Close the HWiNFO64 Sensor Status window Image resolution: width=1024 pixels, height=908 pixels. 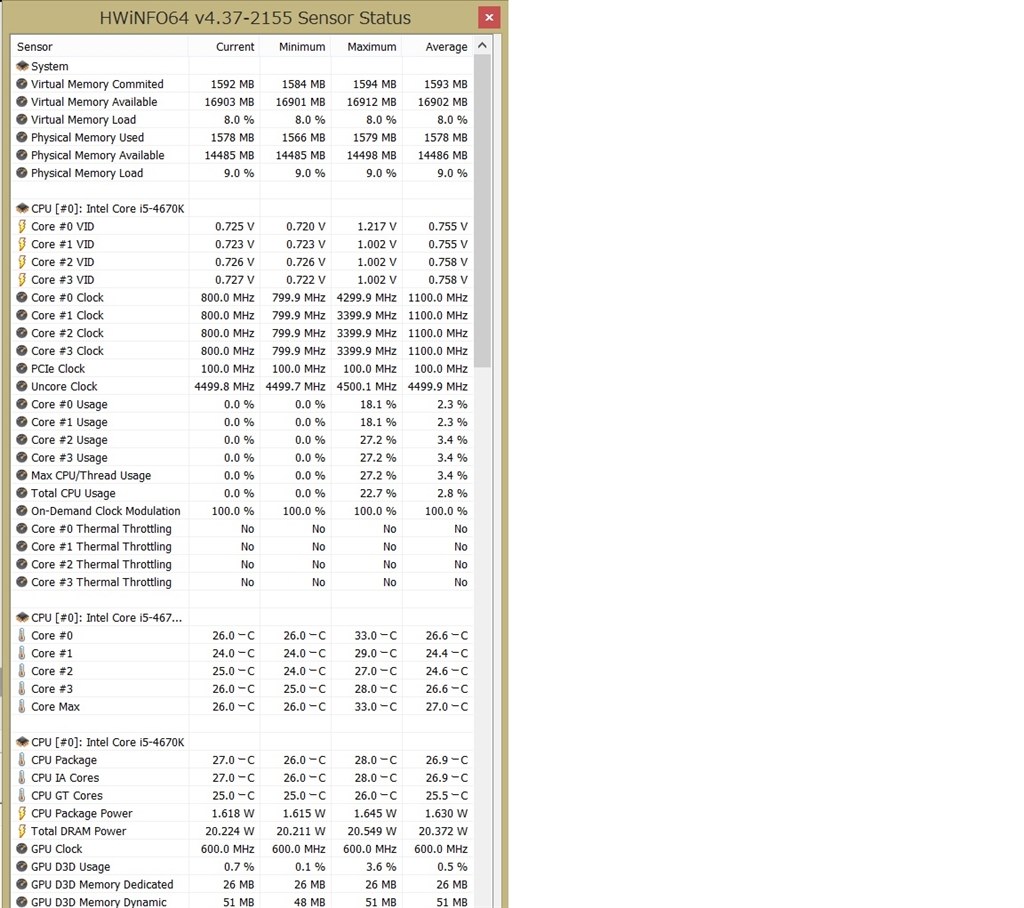(x=488, y=18)
